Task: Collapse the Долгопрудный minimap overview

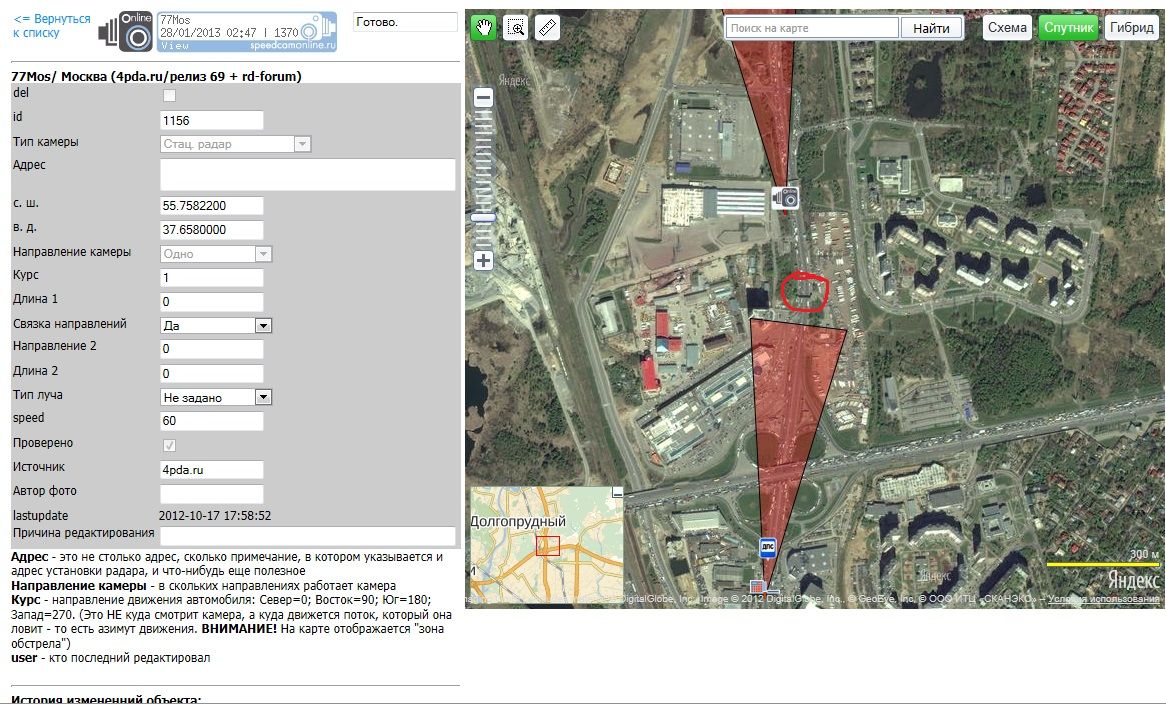Action: pos(616,492)
